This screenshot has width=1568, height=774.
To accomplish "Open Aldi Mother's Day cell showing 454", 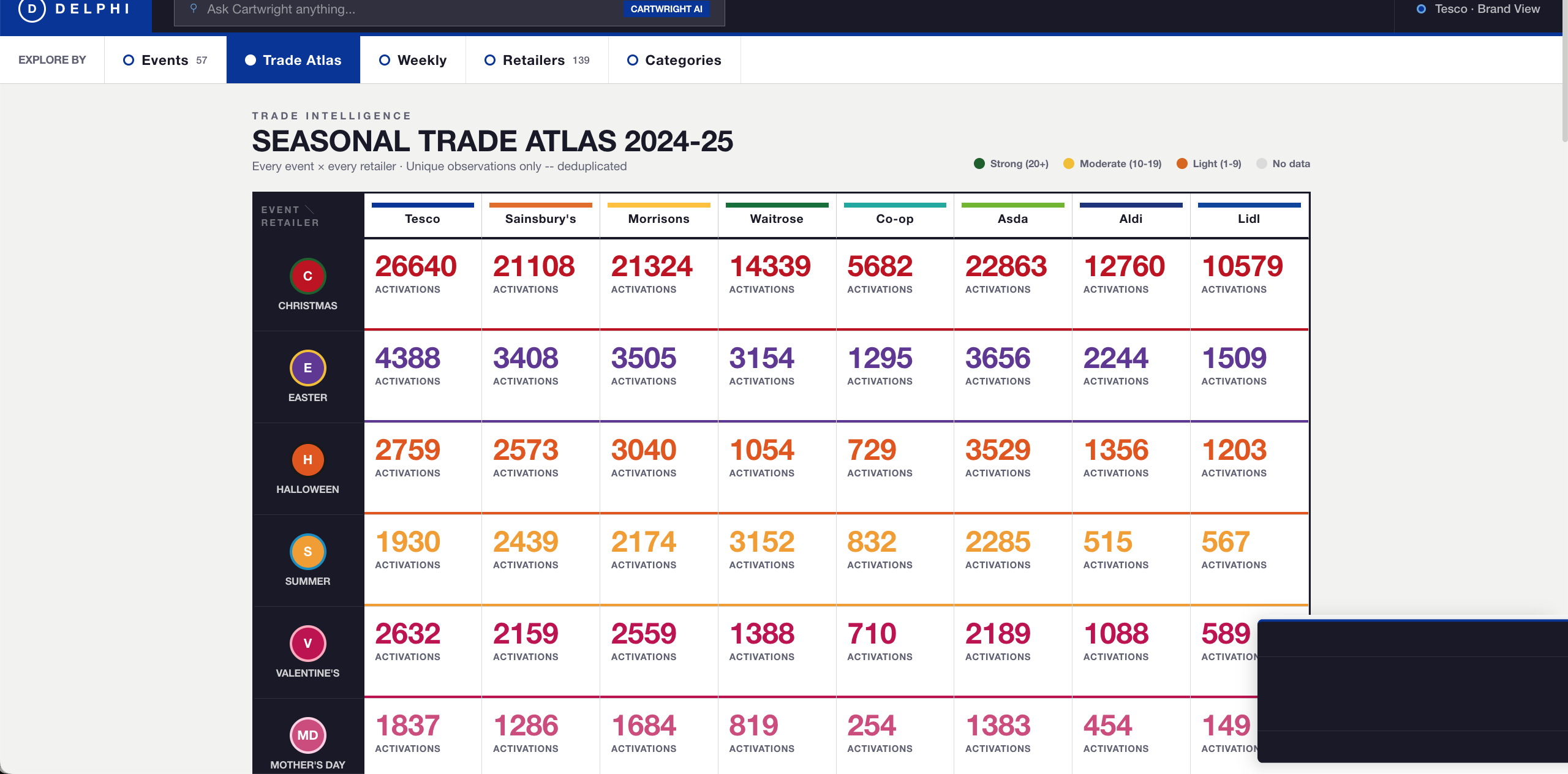I will click(1131, 737).
